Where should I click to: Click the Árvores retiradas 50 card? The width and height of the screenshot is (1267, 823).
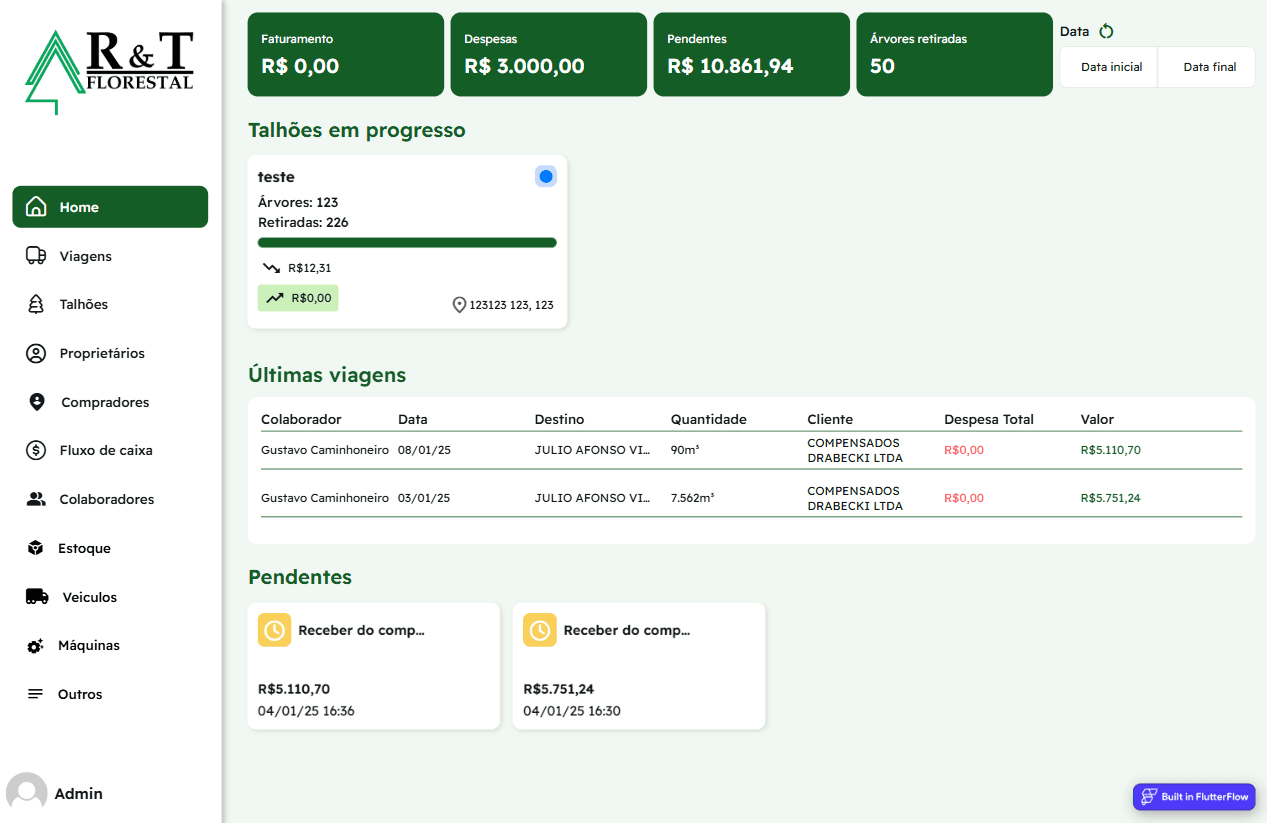(x=955, y=54)
